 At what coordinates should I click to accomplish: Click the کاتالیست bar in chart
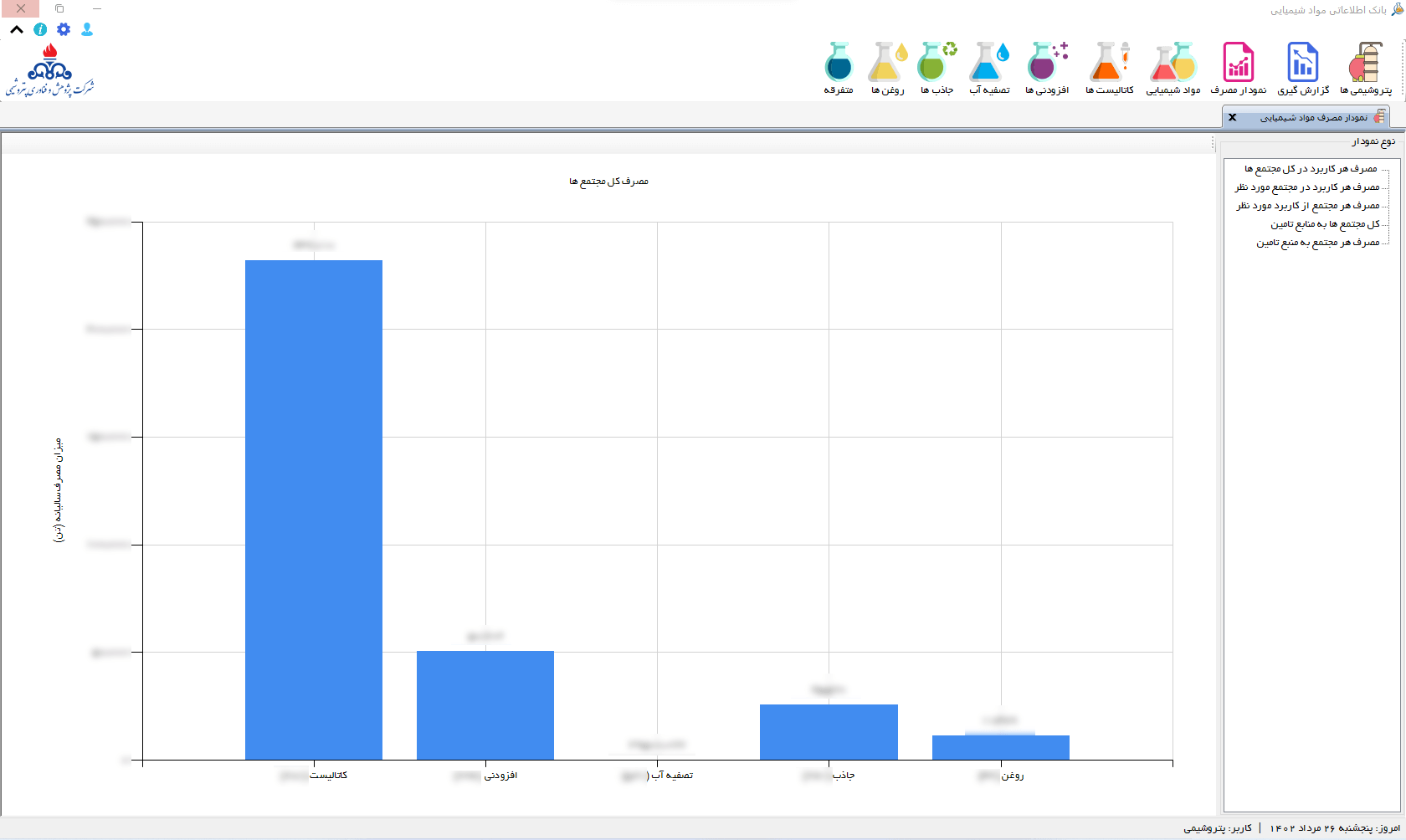314,510
